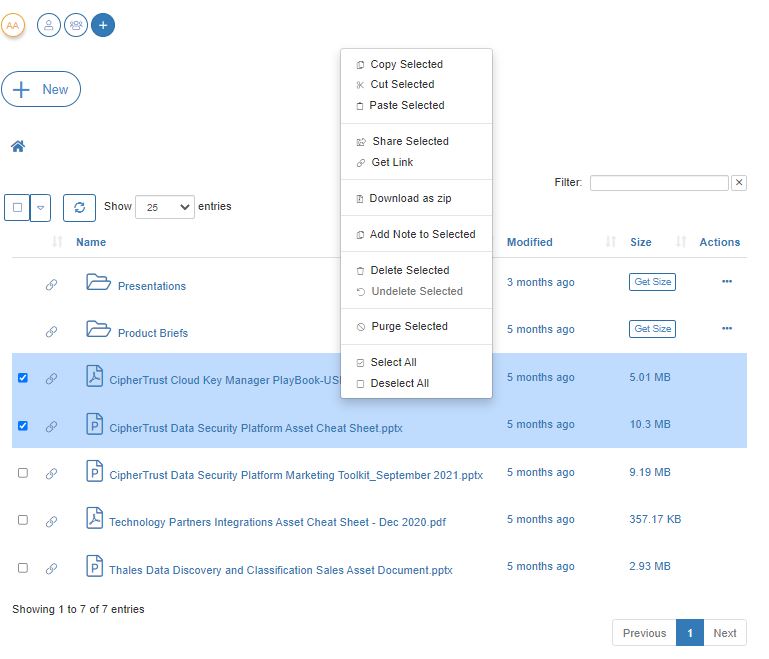Select page 1 in pagination
The height and width of the screenshot is (659, 769).
point(690,633)
